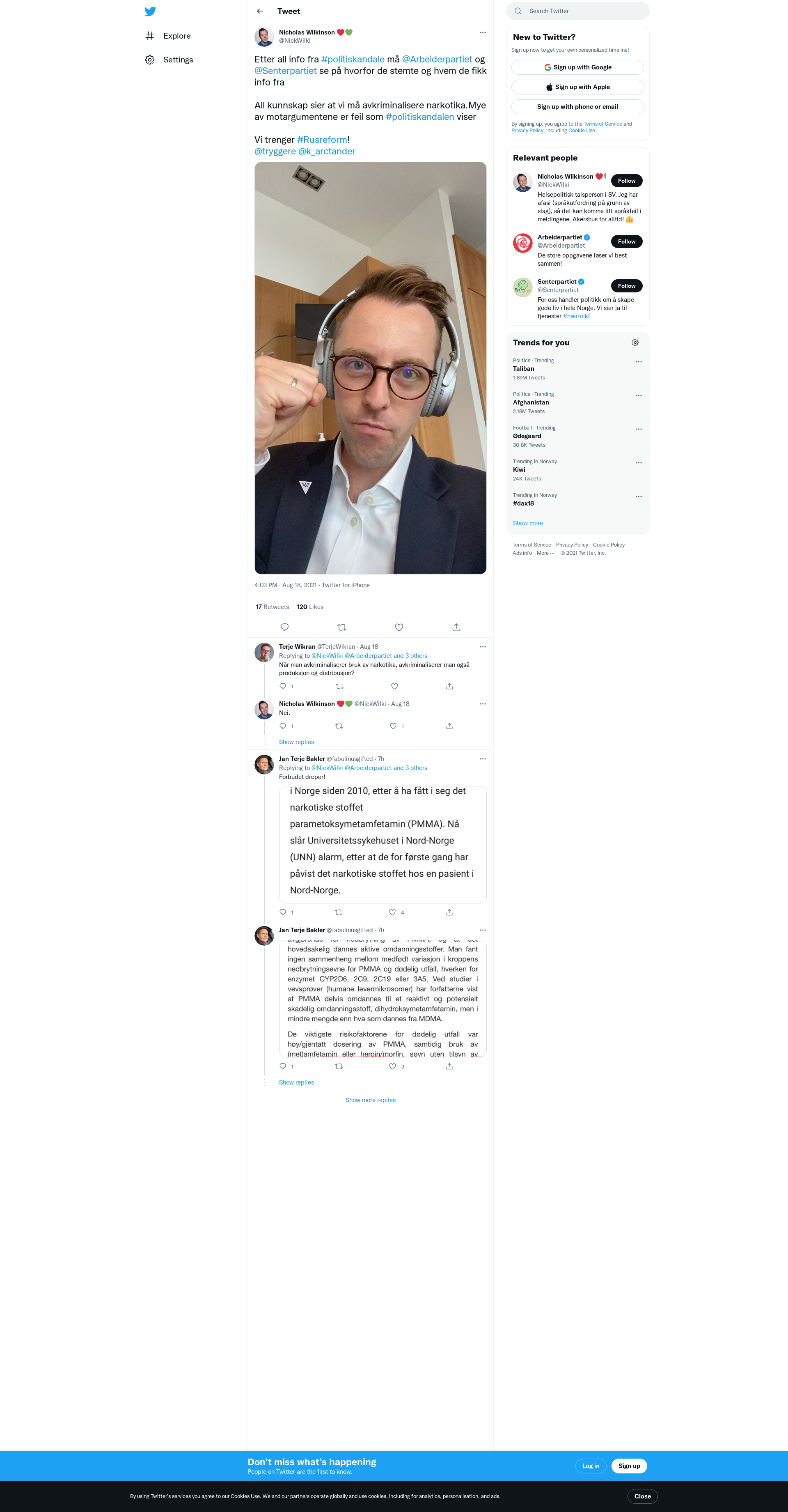The image size is (788, 1512).
Task: Click the Twitter bird logo
Action: coord(150,11)
